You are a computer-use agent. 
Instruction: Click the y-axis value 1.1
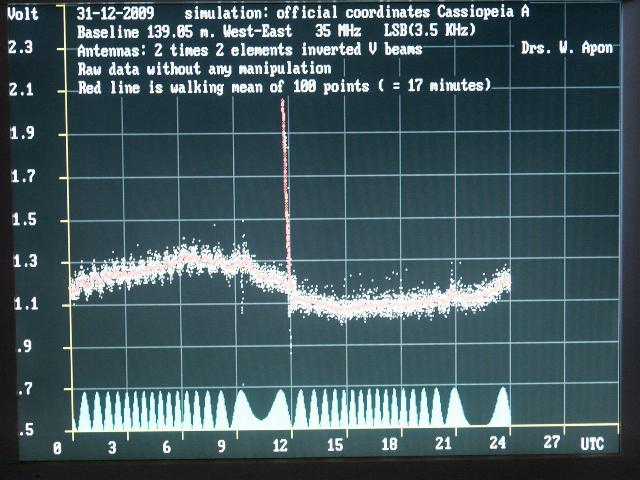(26, 304)
